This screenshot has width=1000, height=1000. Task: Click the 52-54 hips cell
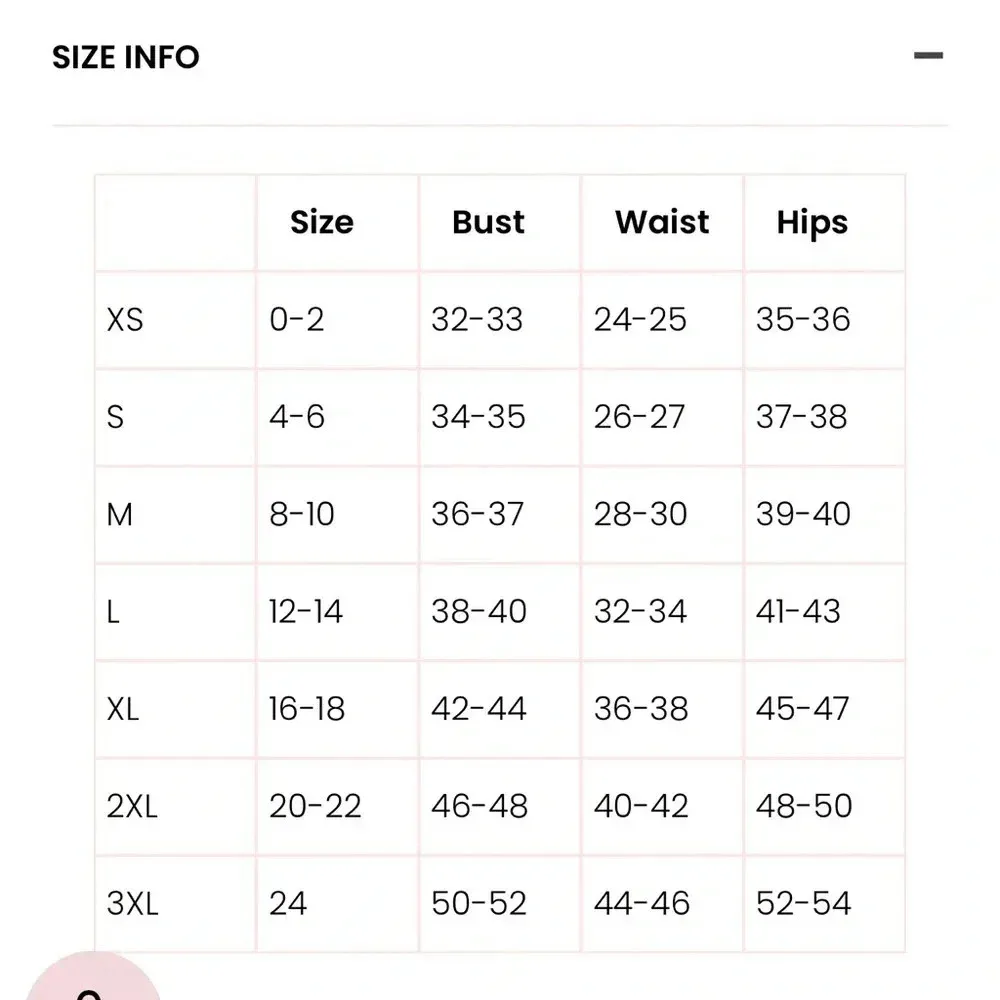803,904
